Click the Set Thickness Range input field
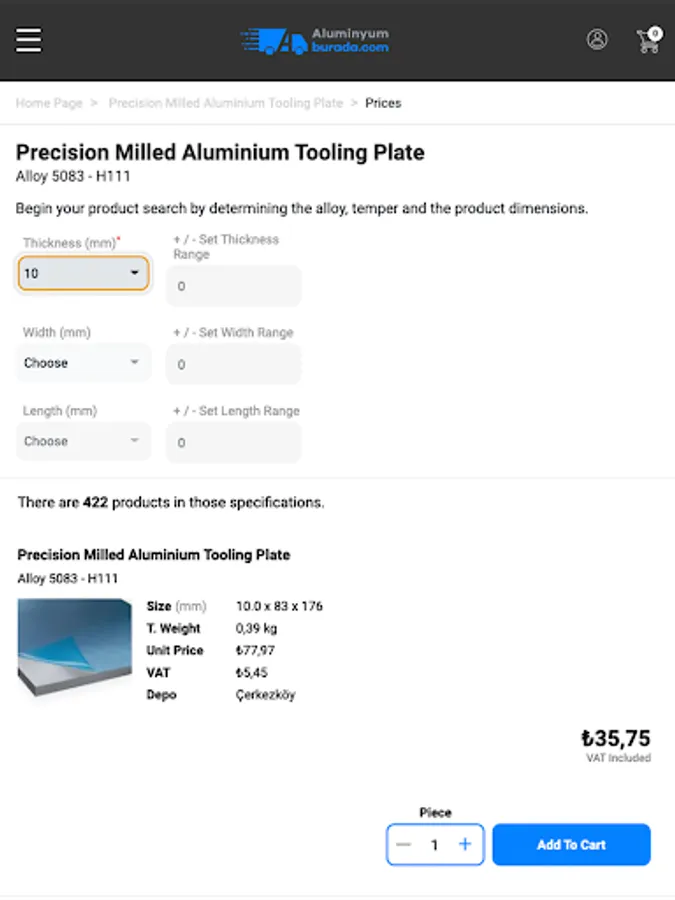Image resolution: width=675 pixels, height=900 pixels. [x=233, y=287]
